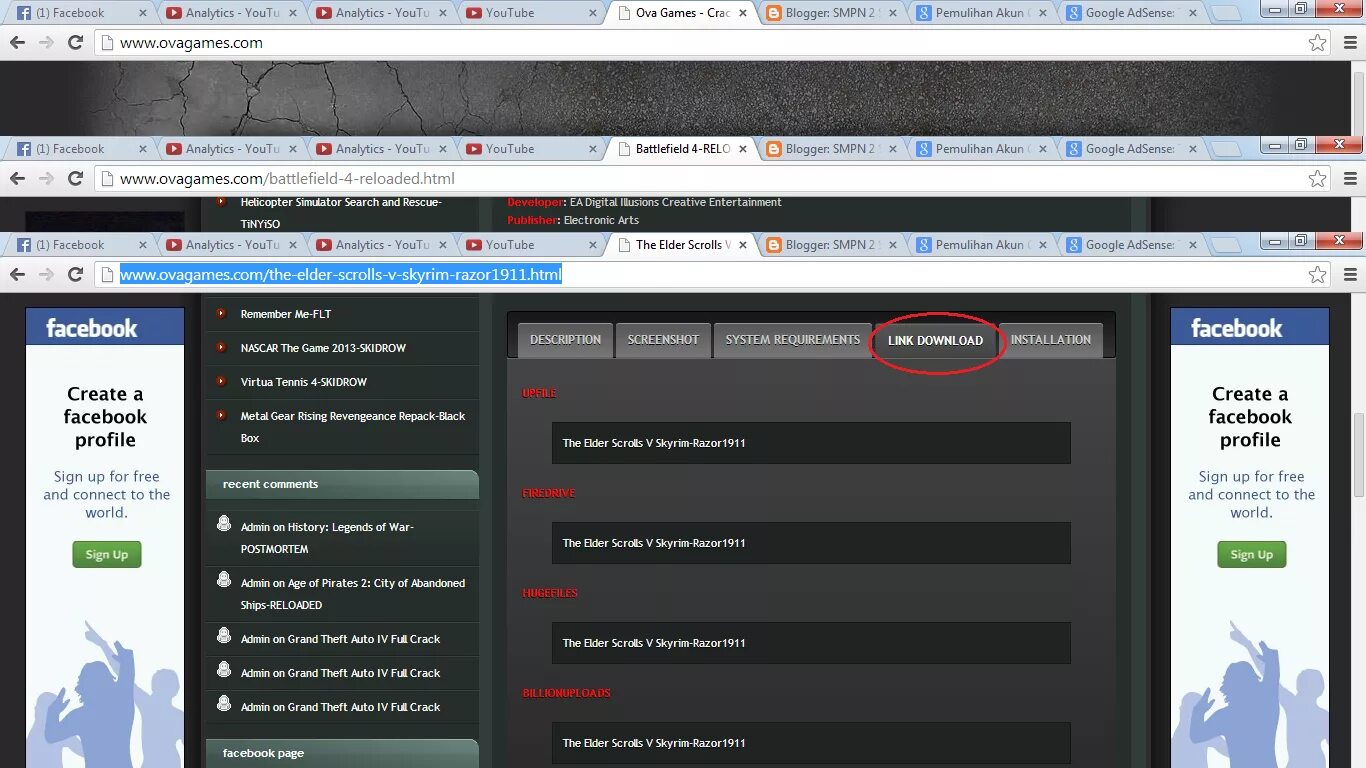Viewport: 1366px width, 768px height.
Task: Select the LINK DOWNLOAD tab
Action: coord(935,340)
